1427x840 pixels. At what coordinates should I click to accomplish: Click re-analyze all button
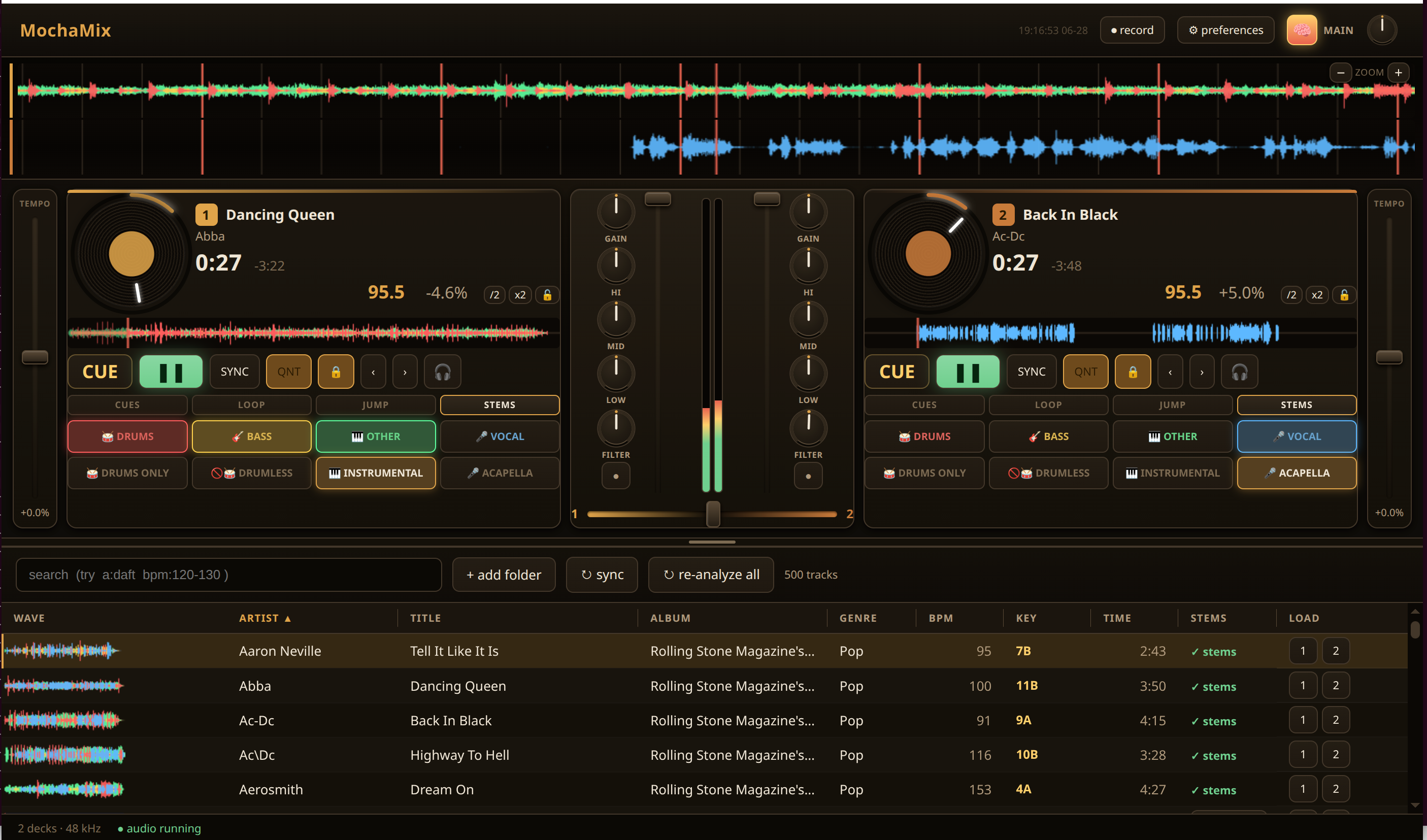tap(711, 575)
